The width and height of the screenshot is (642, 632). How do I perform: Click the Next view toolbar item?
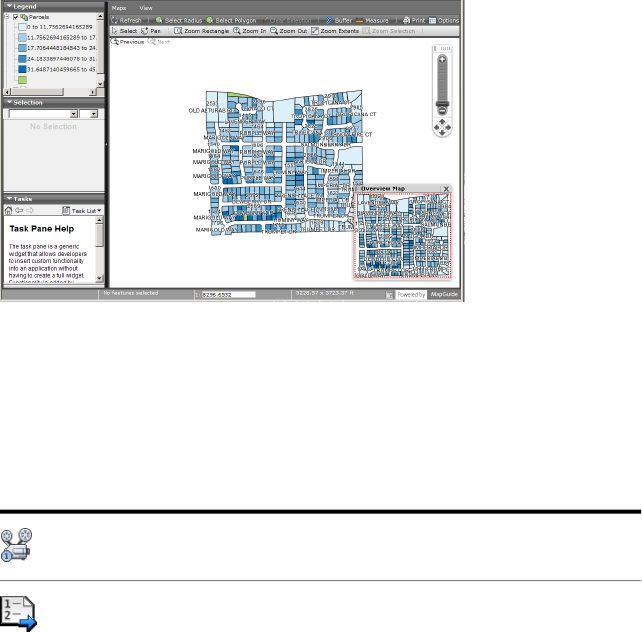(x=158, y=42)
